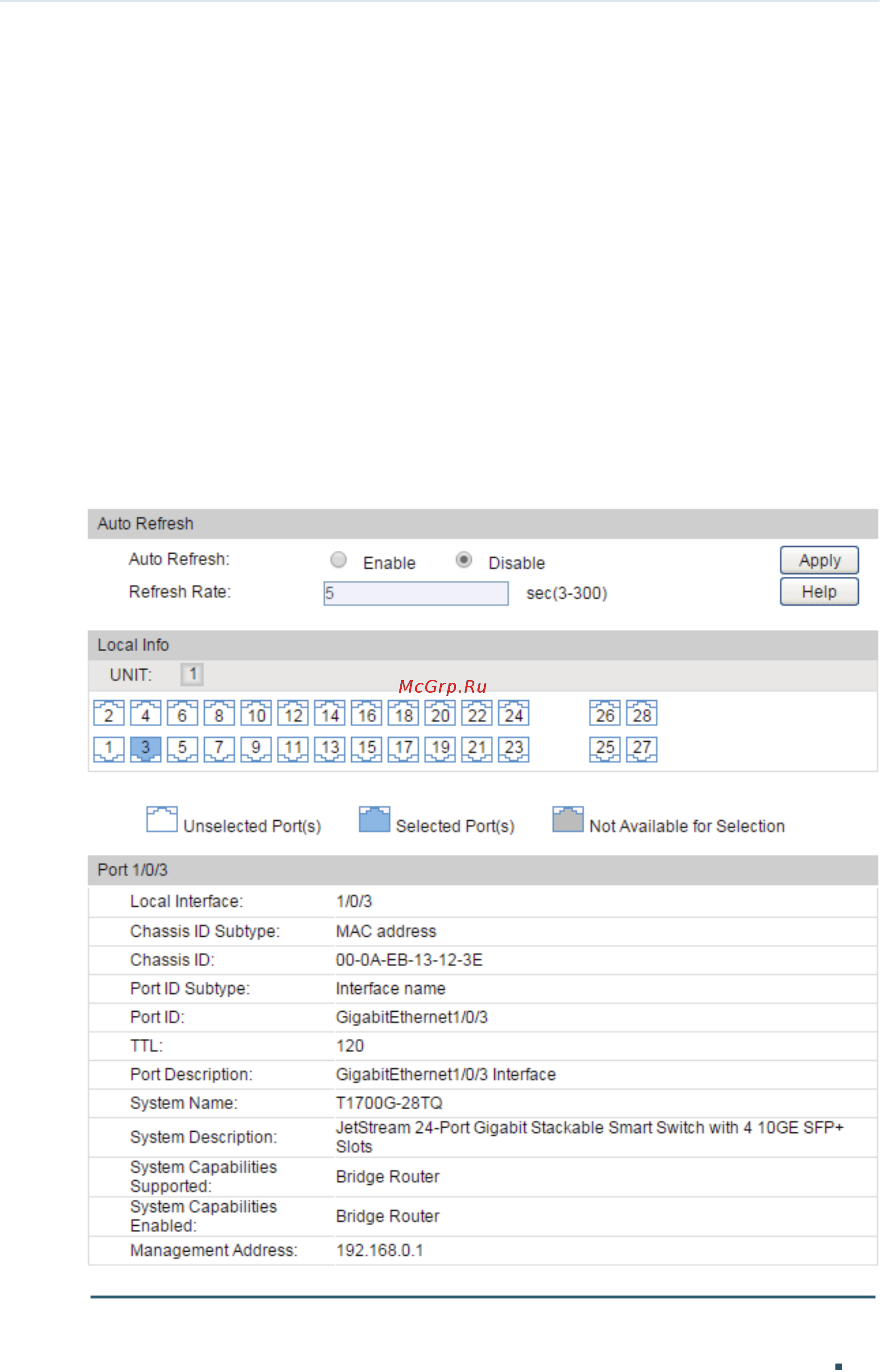Select SFP+ port 26 icon
The height and width of the screenshot is (1372, 880).
pyautogui.click(x=604, y=713)
